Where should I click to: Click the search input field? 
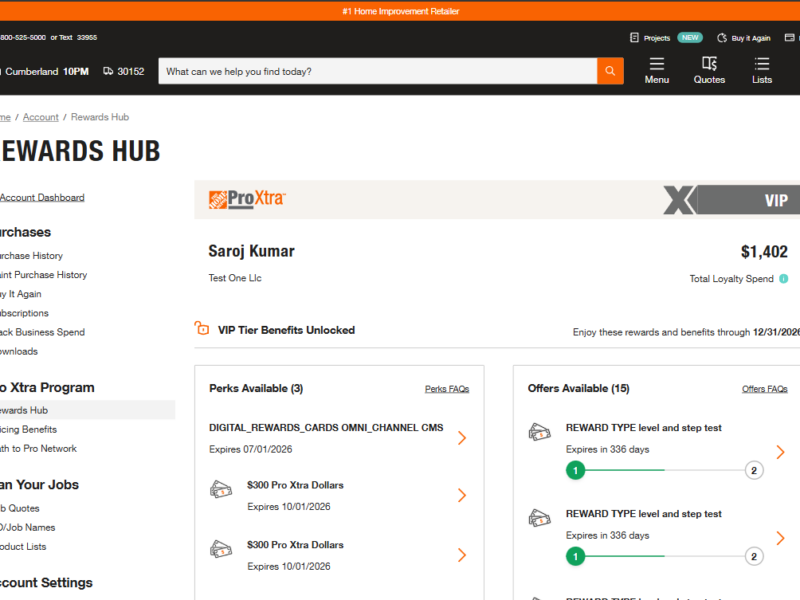coord(377,72)
